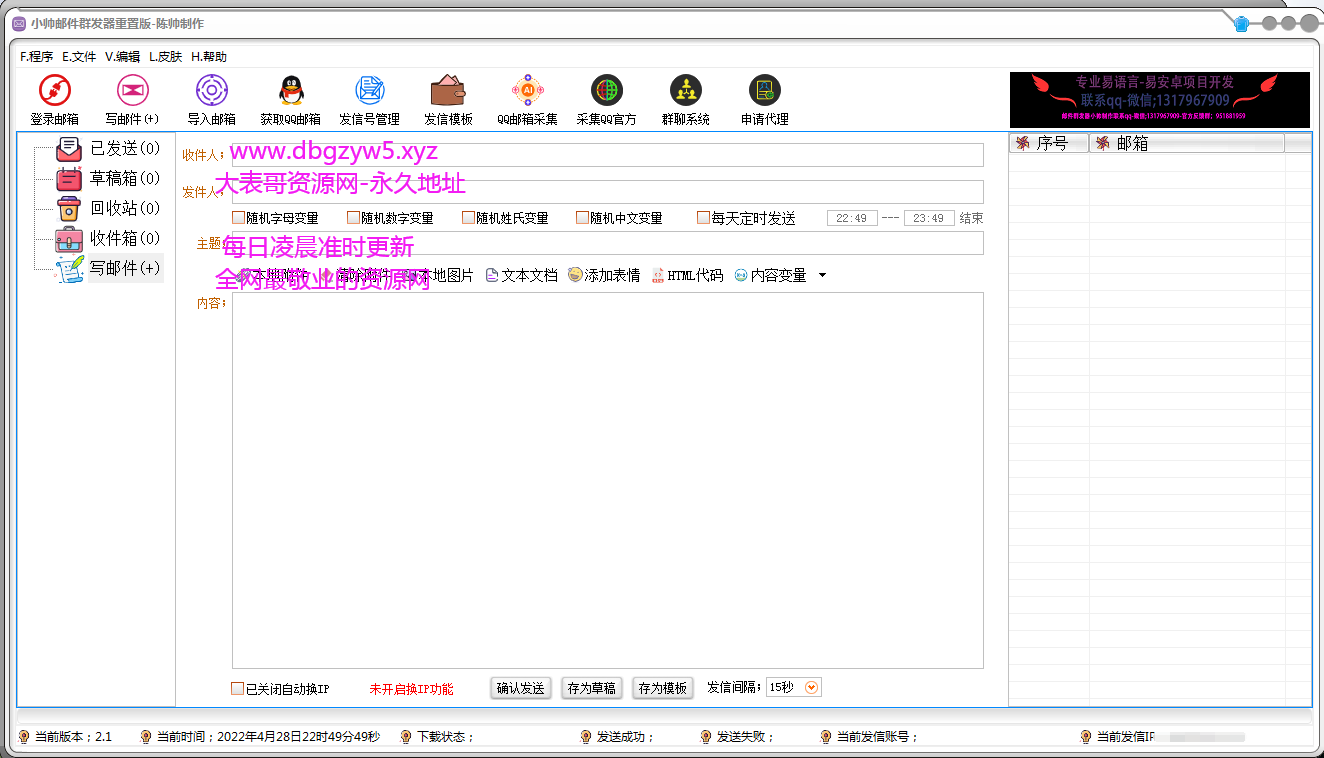
Task: Enable the 随机字母变量 checkbox
Action: [x=238, y=217]
